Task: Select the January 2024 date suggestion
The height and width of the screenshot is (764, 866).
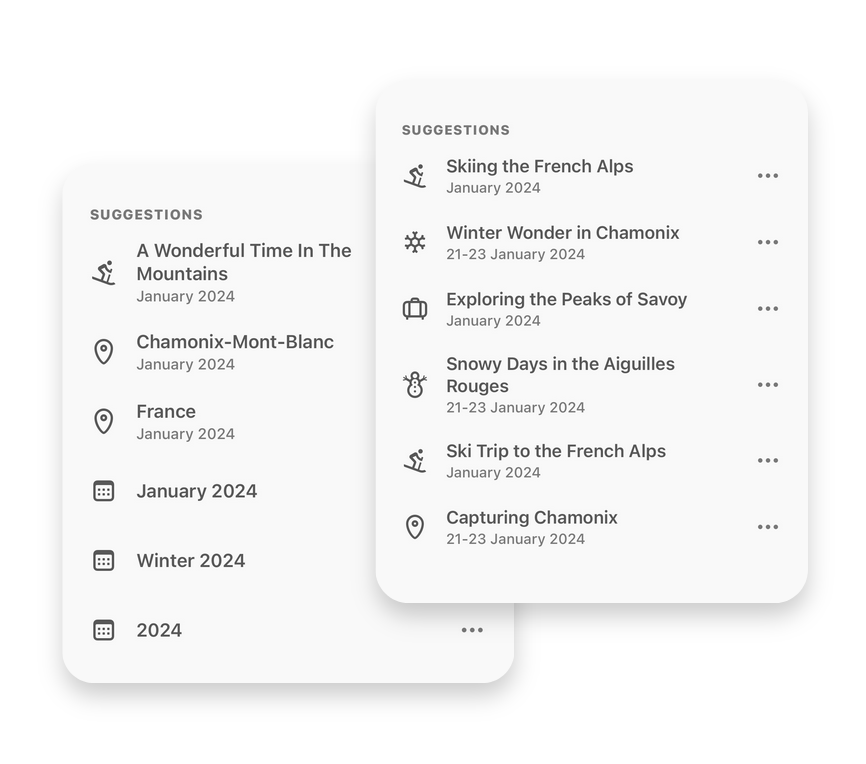Action: [197, 491]
